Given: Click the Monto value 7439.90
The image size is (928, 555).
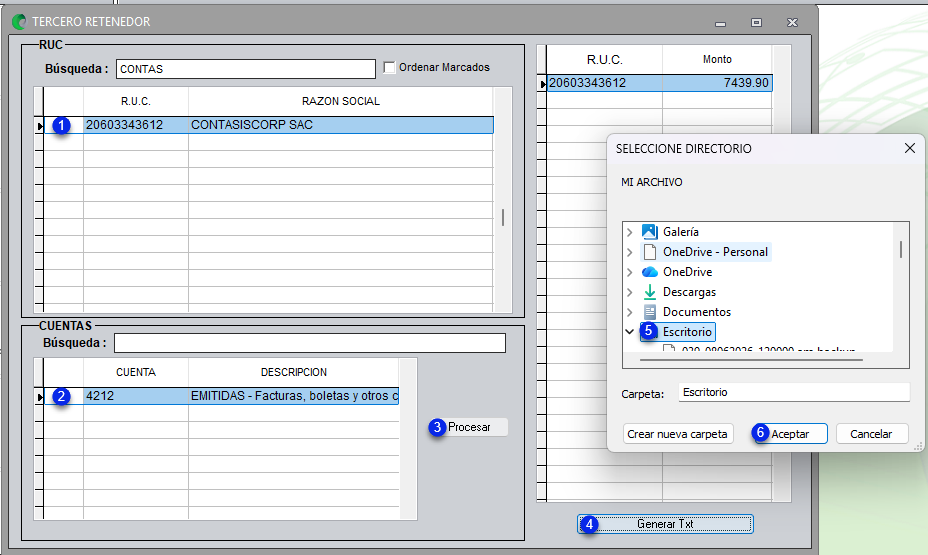Looking at the screenshot, I should [717, 83].
